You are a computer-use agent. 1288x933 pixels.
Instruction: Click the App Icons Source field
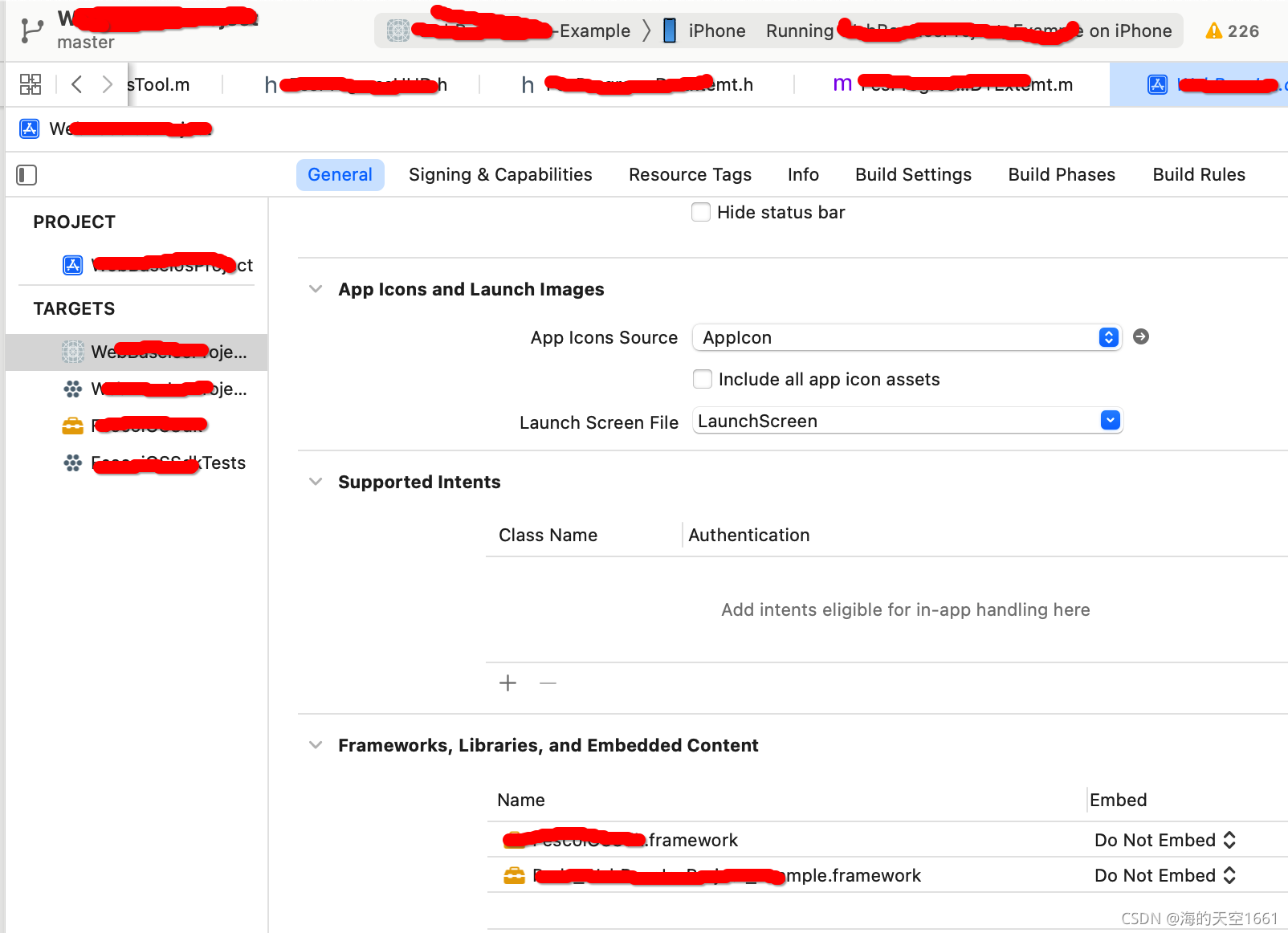click(907, 337)
